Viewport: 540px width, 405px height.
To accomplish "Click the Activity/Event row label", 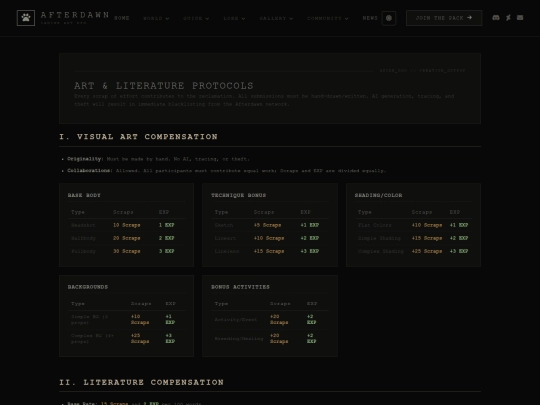I will point(236,320).
